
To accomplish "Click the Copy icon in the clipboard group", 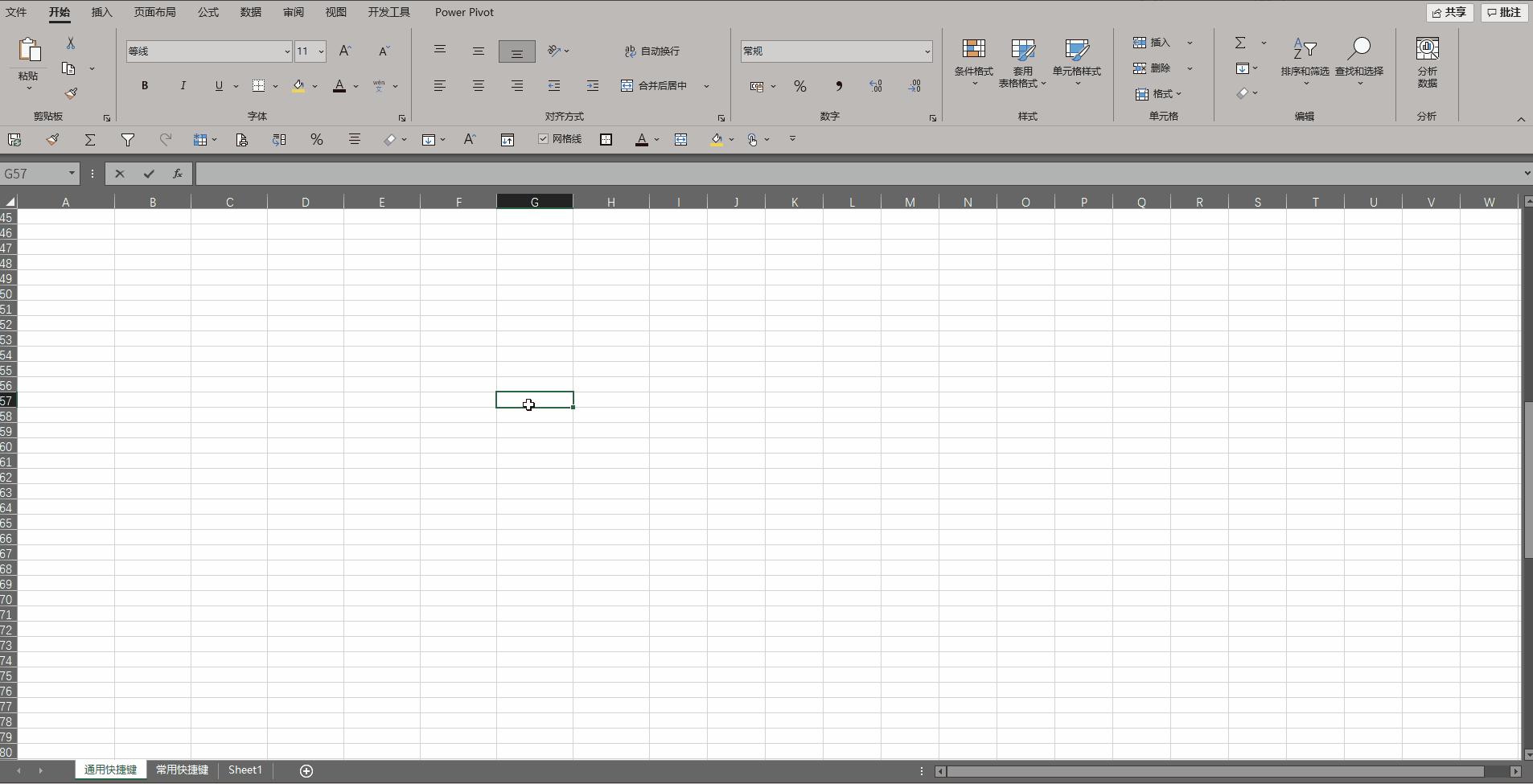I will pos(69,68).
